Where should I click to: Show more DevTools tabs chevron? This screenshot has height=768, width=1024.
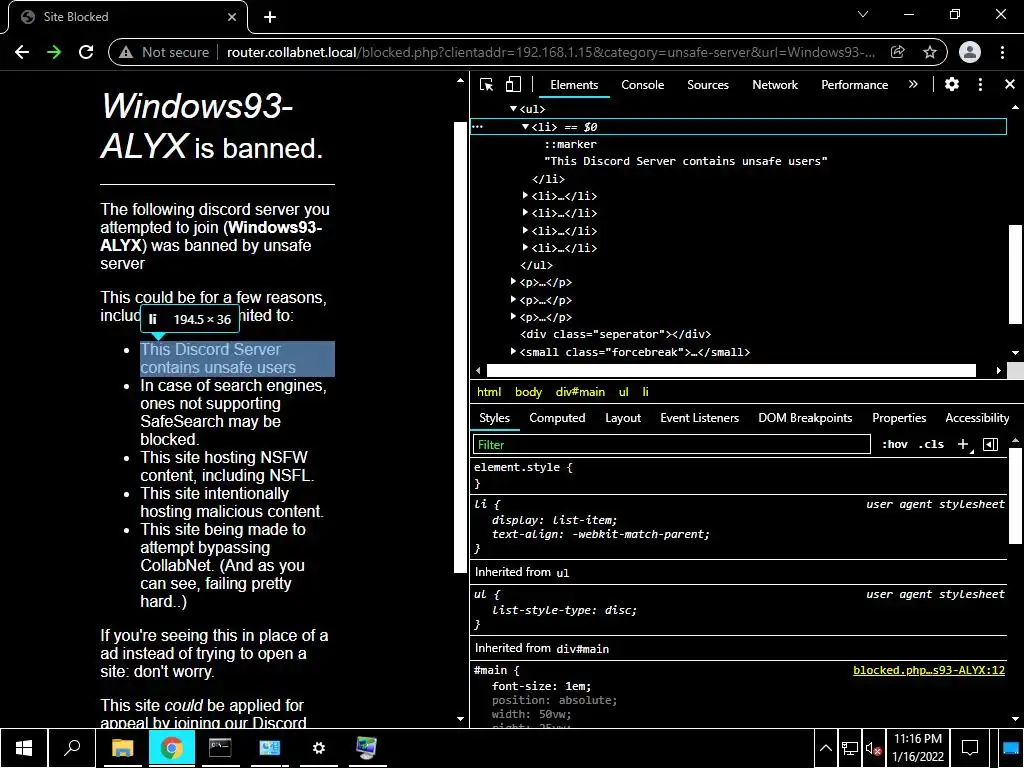coord(913,84)
